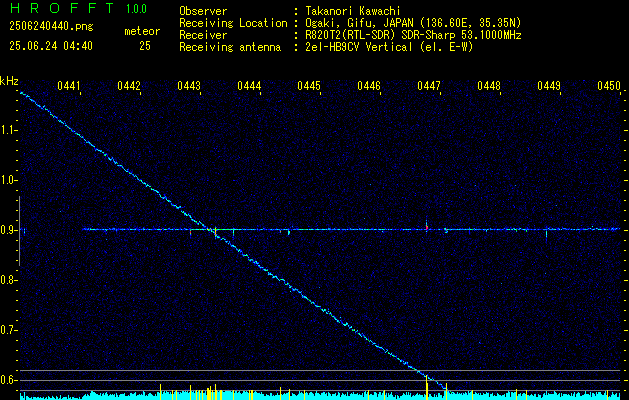Click time marker 0444
The width and height of the screenshot is (629, 400).
[249, 85]
